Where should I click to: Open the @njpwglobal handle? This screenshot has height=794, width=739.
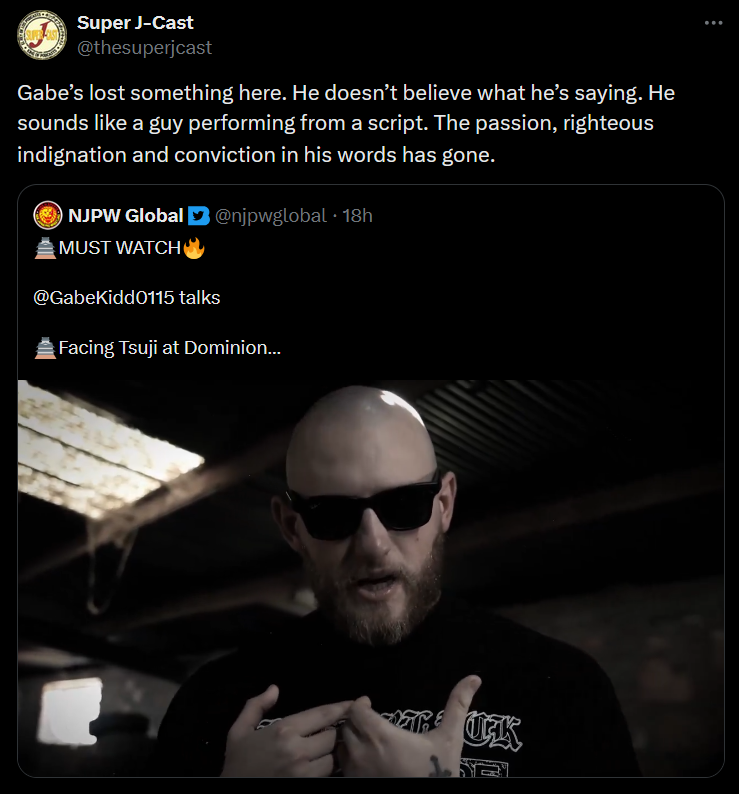(x=271, y=216)
